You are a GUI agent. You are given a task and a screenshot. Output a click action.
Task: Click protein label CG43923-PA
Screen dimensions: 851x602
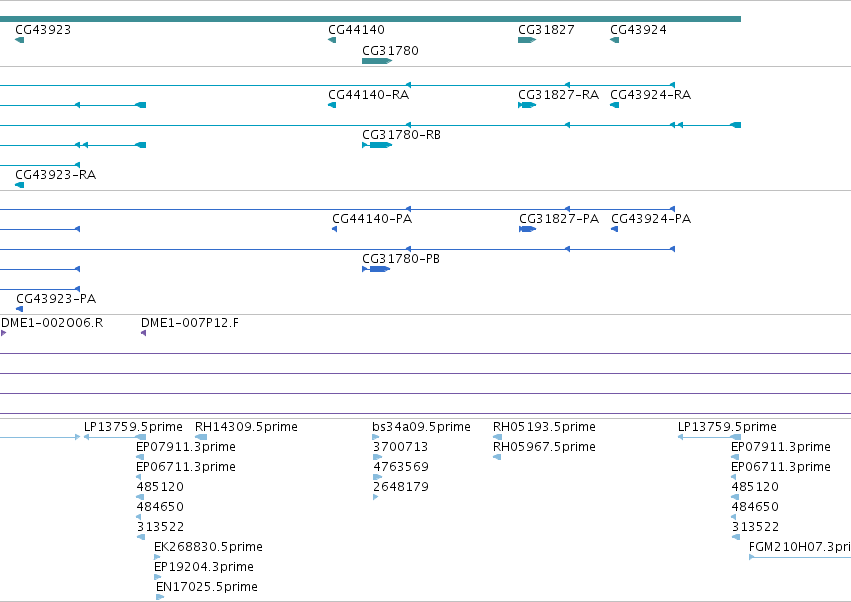point(56,299)
